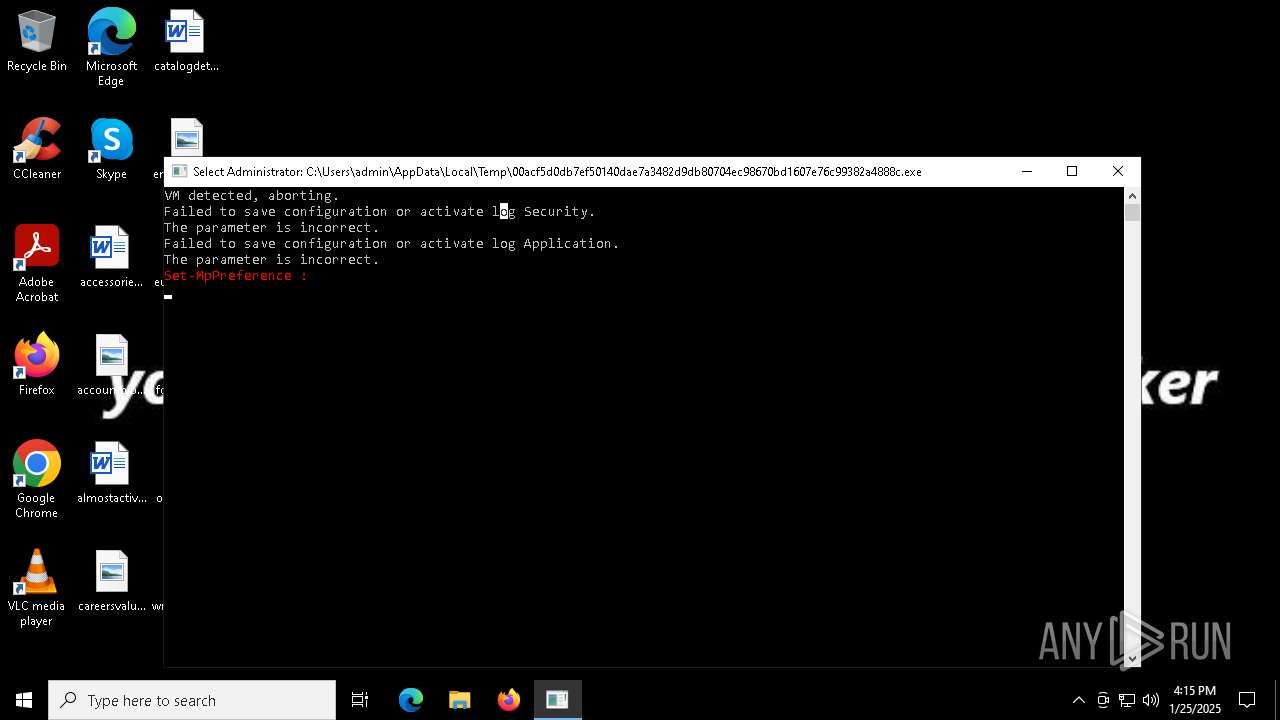Open Task View on the taskbar
The image size is (1280, 720).
click(x=360, y=700)
